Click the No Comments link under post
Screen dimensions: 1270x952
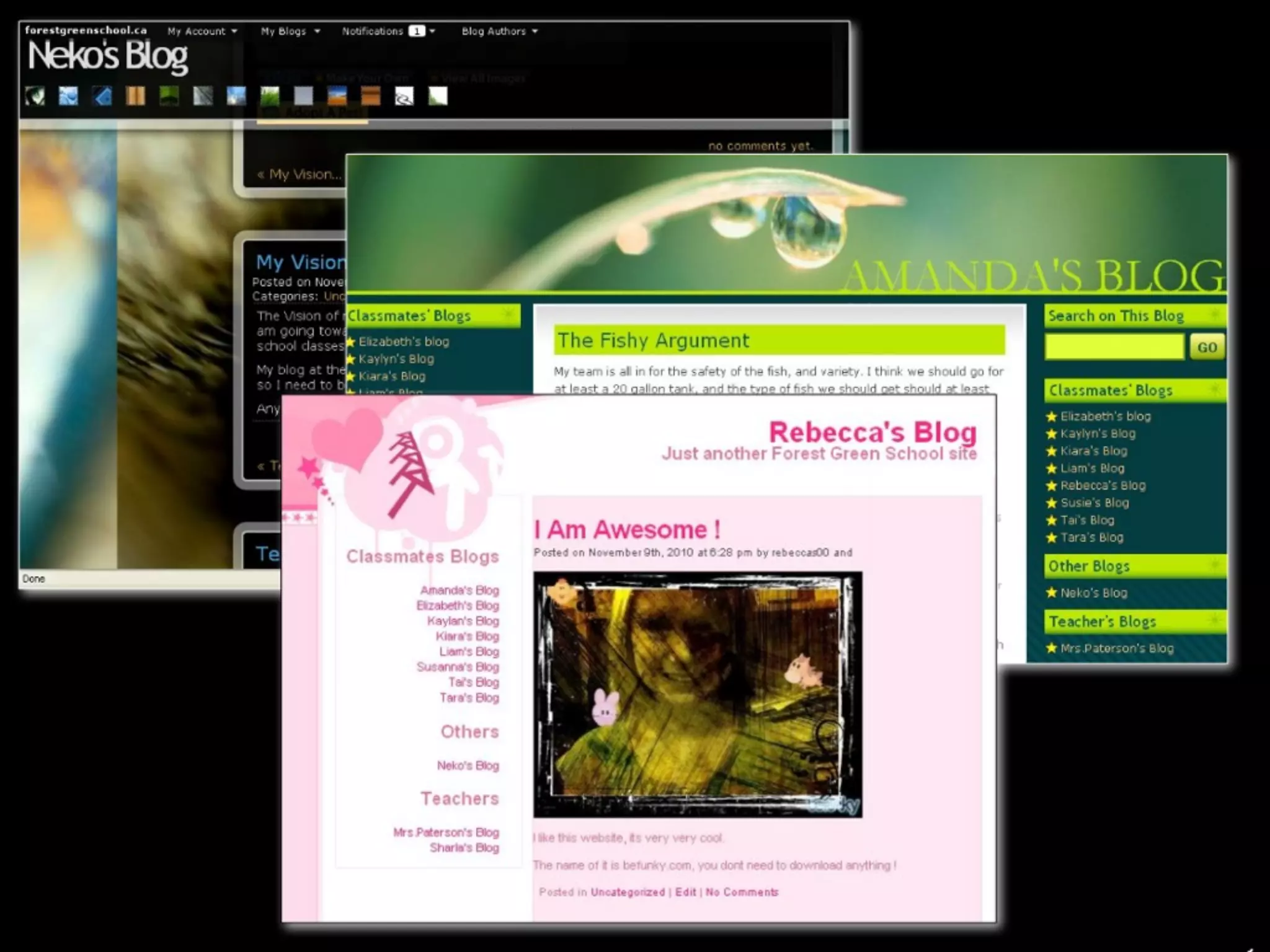point(742,892)
